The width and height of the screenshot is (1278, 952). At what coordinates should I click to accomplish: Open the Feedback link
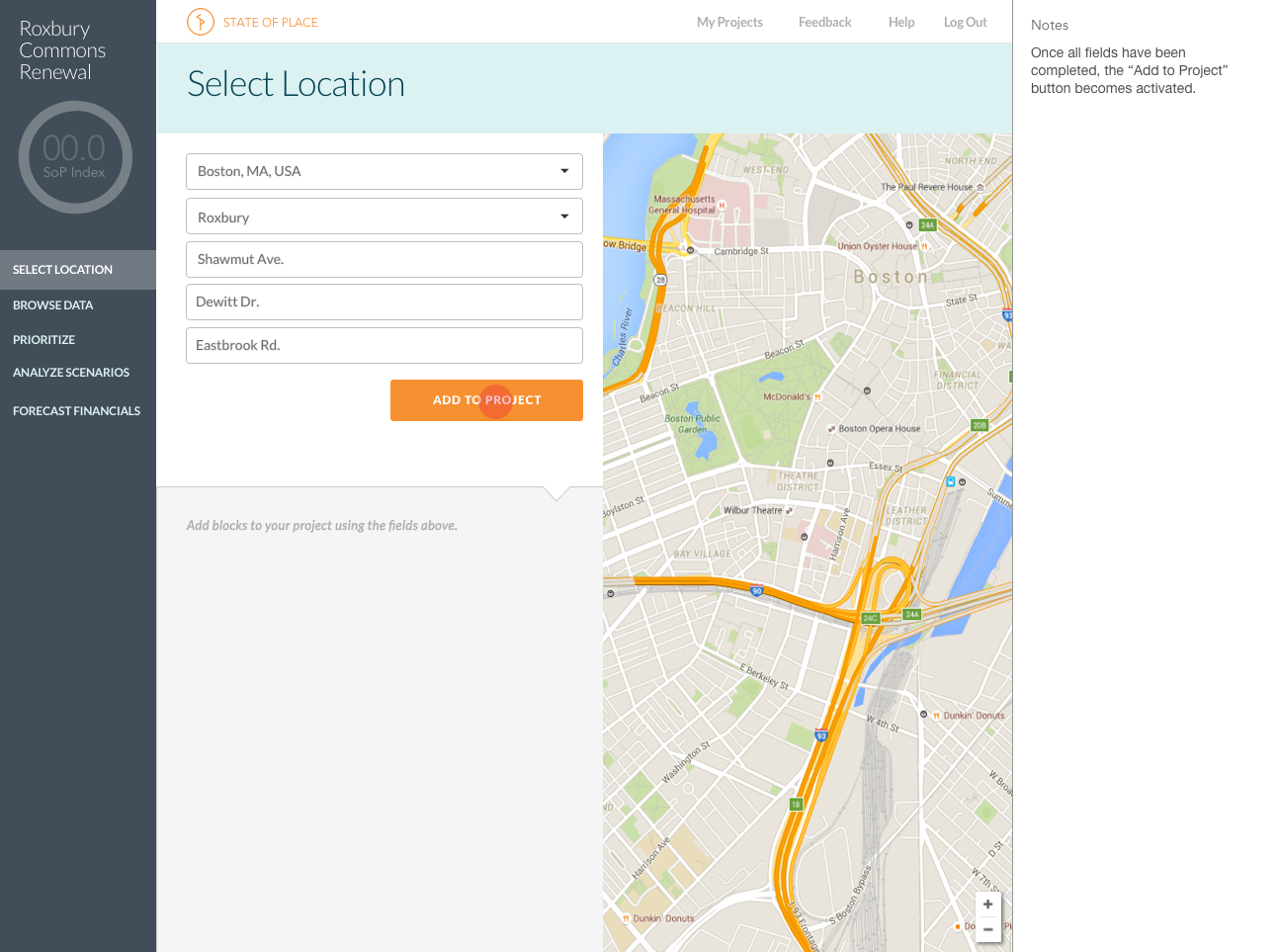824,22
